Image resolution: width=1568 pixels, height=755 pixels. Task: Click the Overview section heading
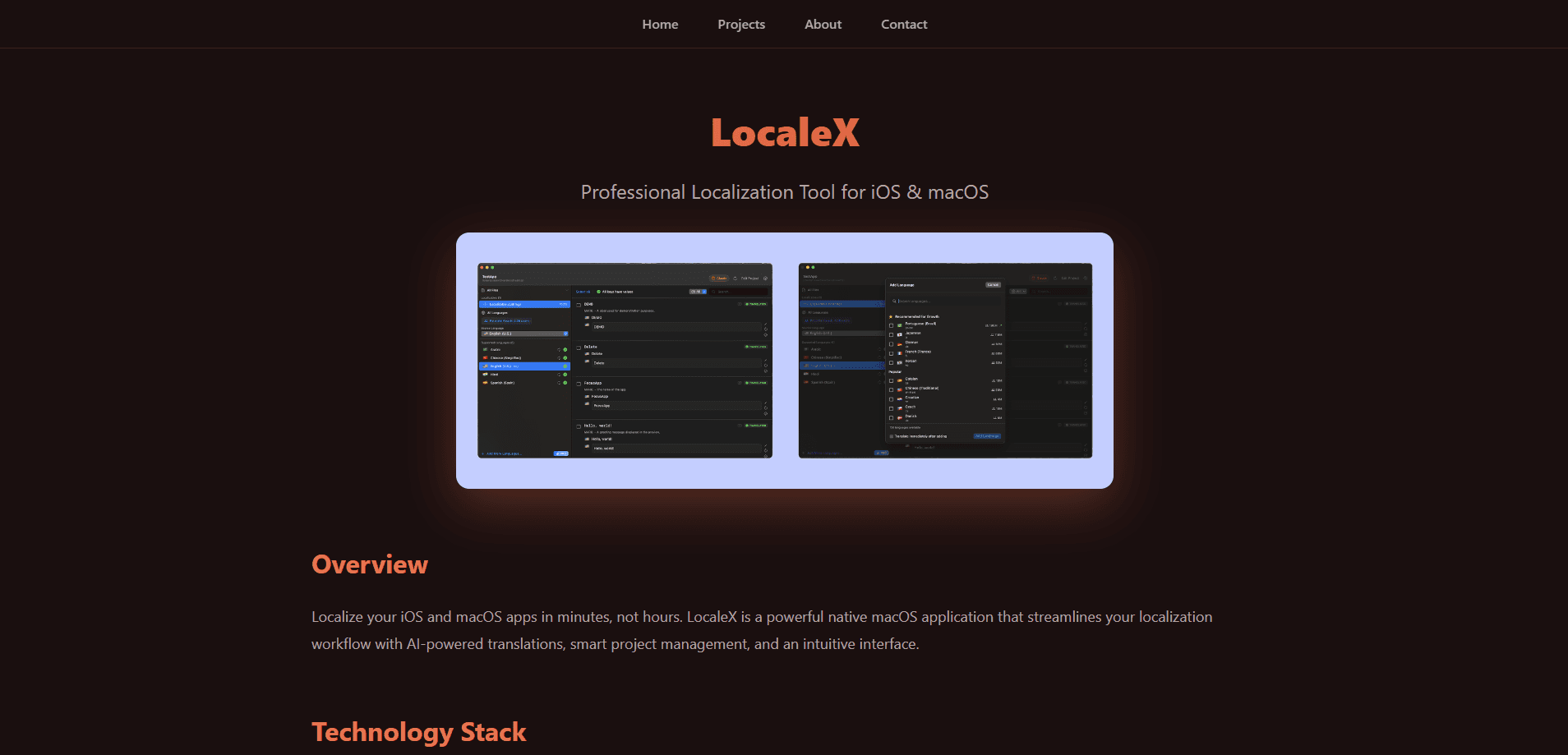[370, 564]
